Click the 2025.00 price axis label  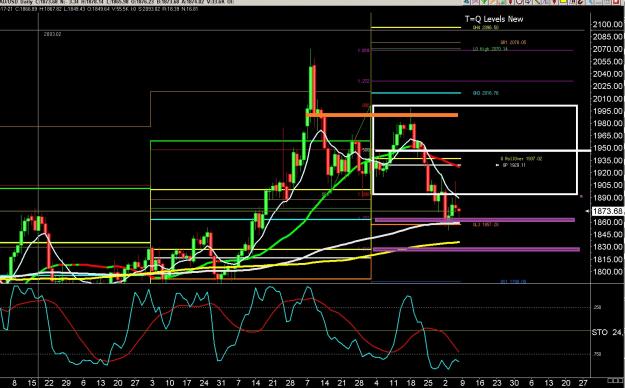click(608, 86)
